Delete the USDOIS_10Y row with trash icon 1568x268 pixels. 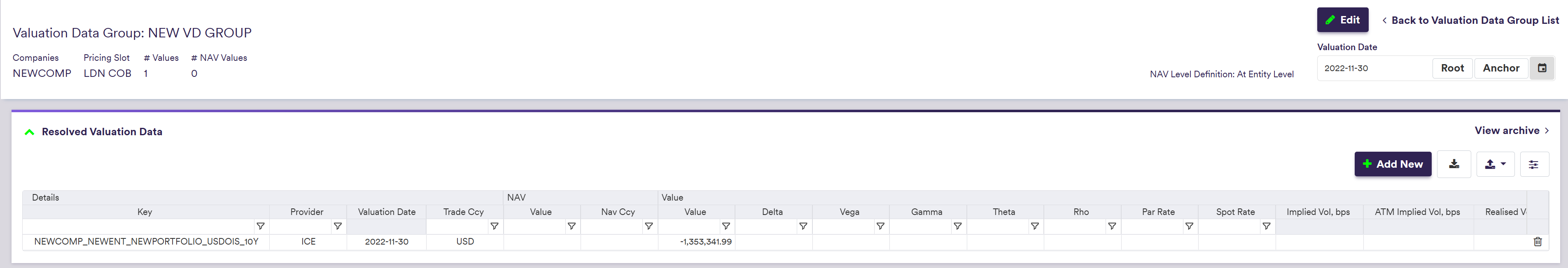coord(1537,241)
